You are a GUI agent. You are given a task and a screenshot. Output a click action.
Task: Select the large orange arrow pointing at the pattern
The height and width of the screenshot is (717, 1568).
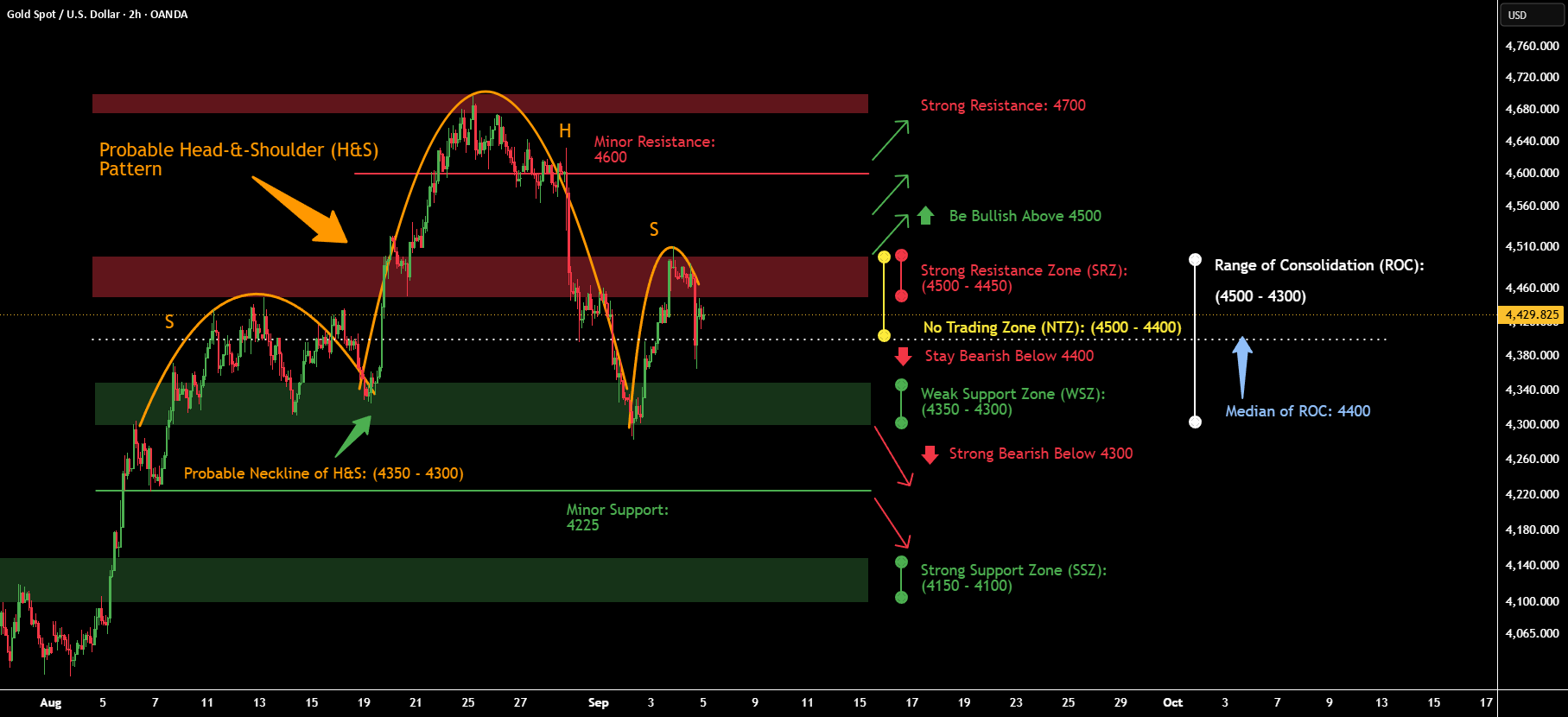(300, 210)
